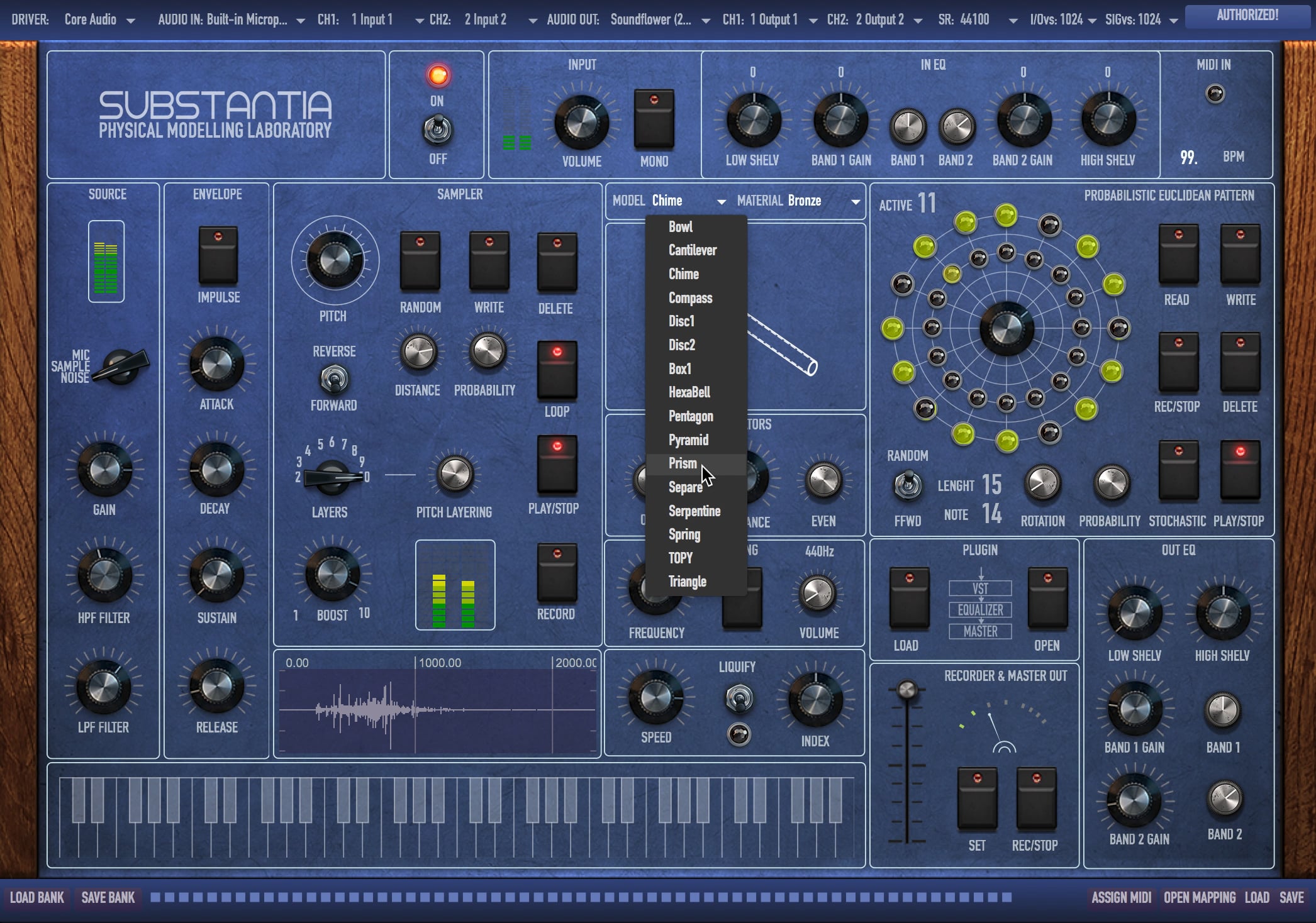Toggle the envelope IMPULSE button
The image size is (1316, 923).
[218, 256]
